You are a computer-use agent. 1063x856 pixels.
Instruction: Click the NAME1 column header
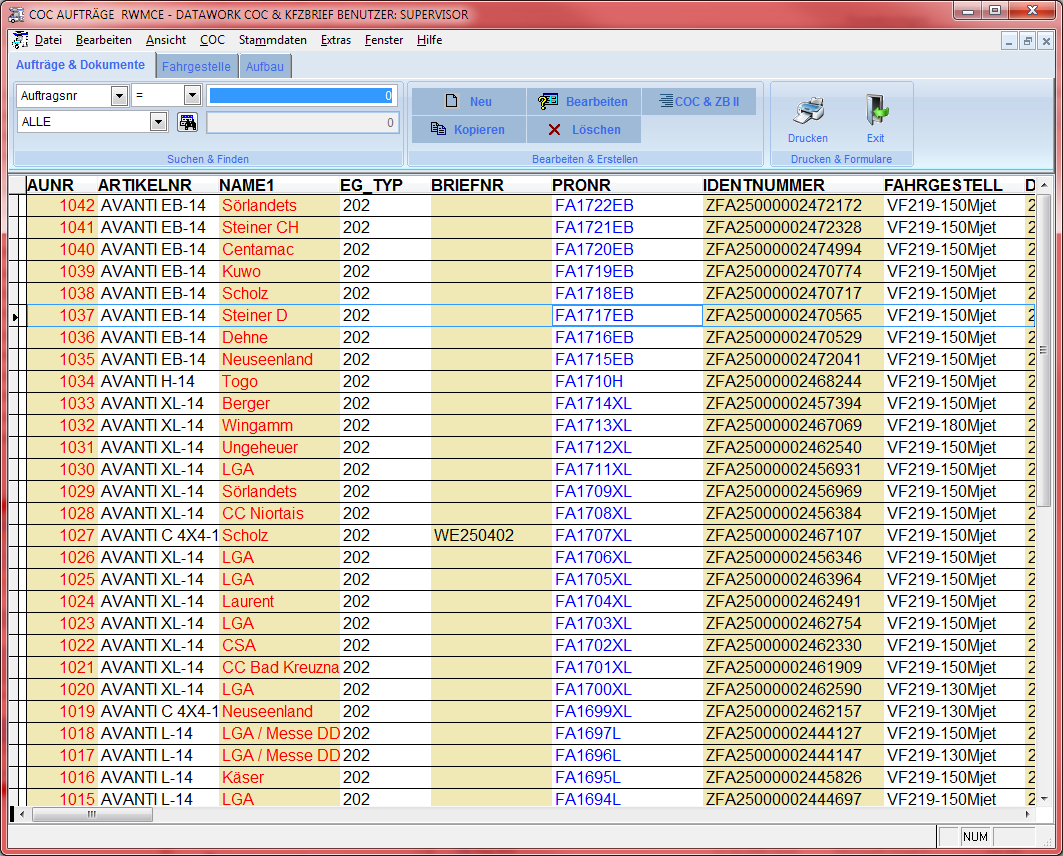pos(279,185)
